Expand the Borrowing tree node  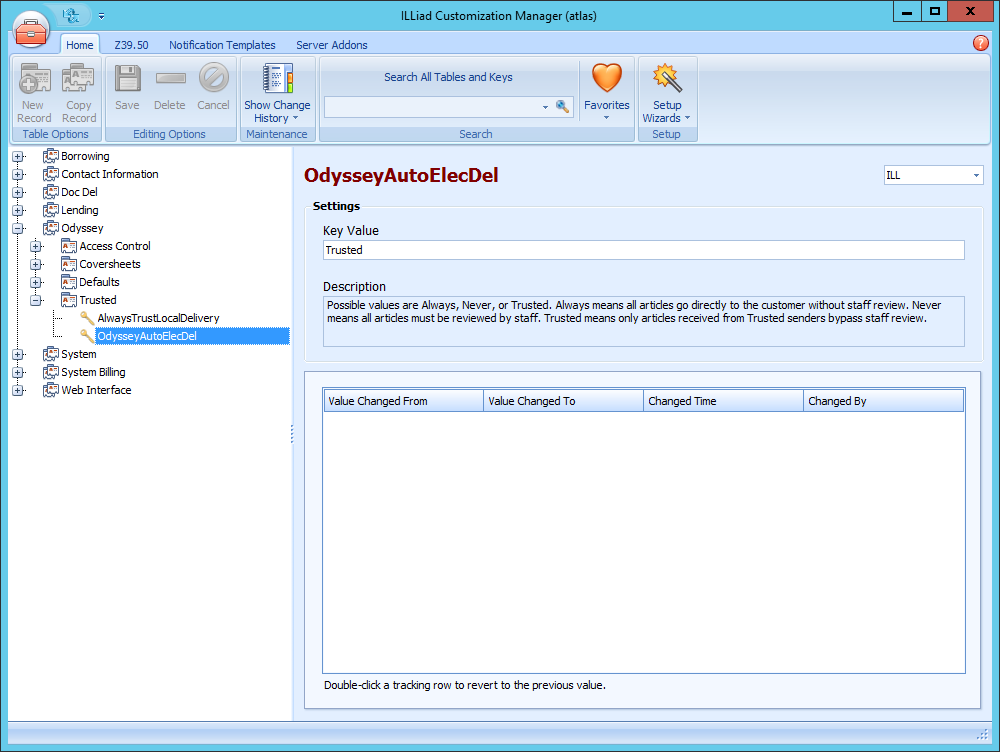pos(18,156)
